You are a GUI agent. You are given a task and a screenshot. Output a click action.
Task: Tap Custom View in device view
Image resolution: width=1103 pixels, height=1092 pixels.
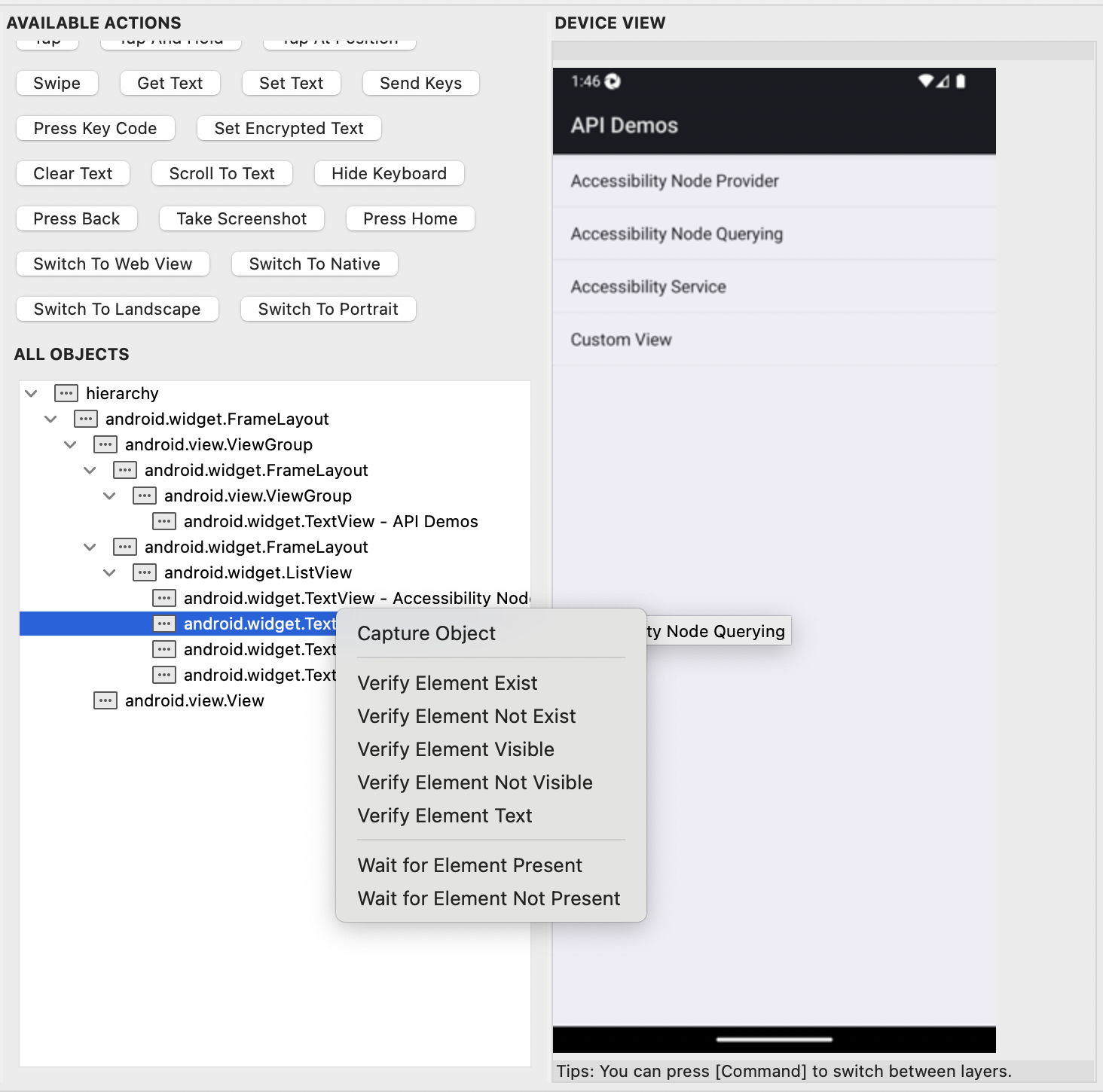[x=775, y=340]
